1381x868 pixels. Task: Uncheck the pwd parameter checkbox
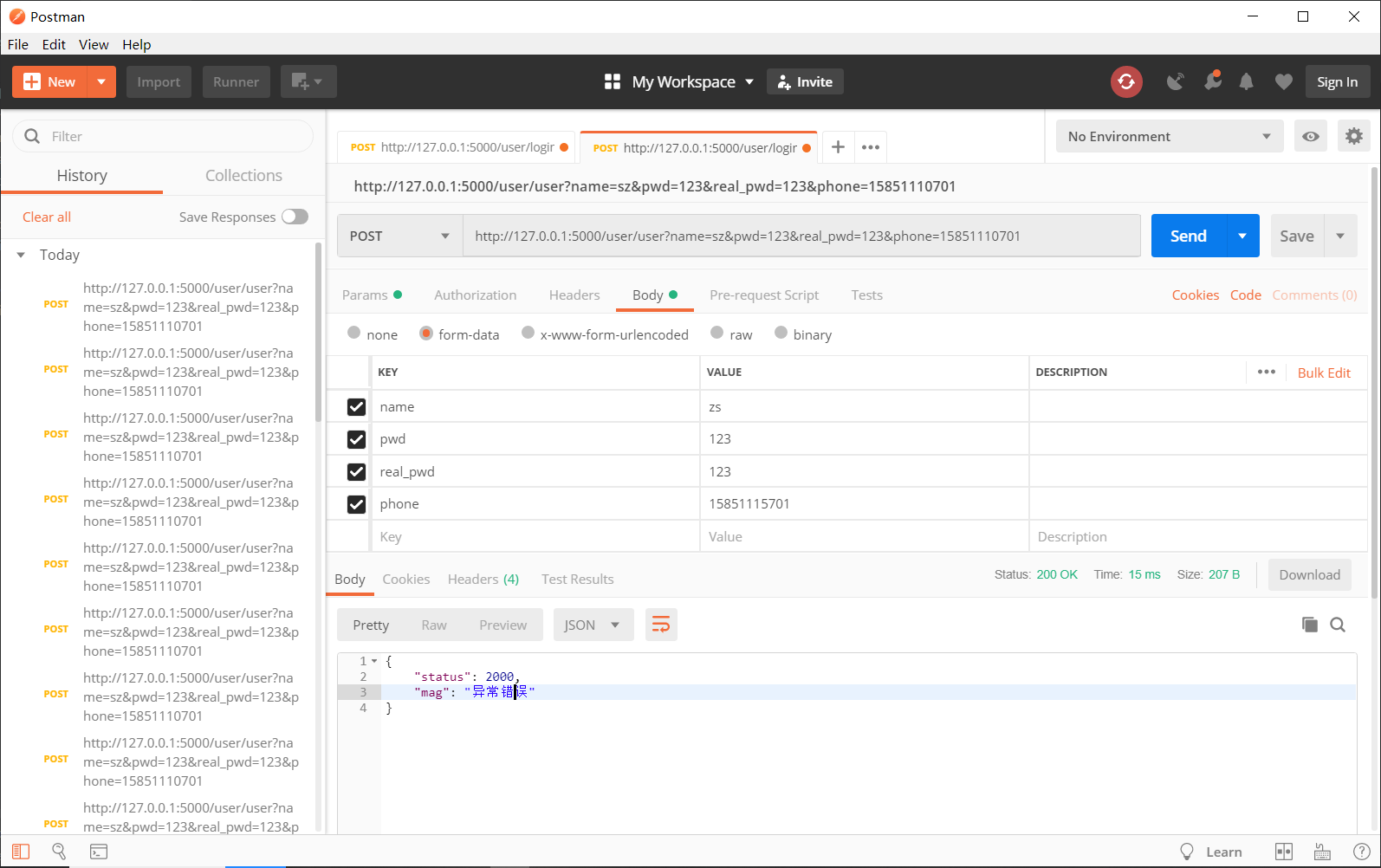[356, 439]
